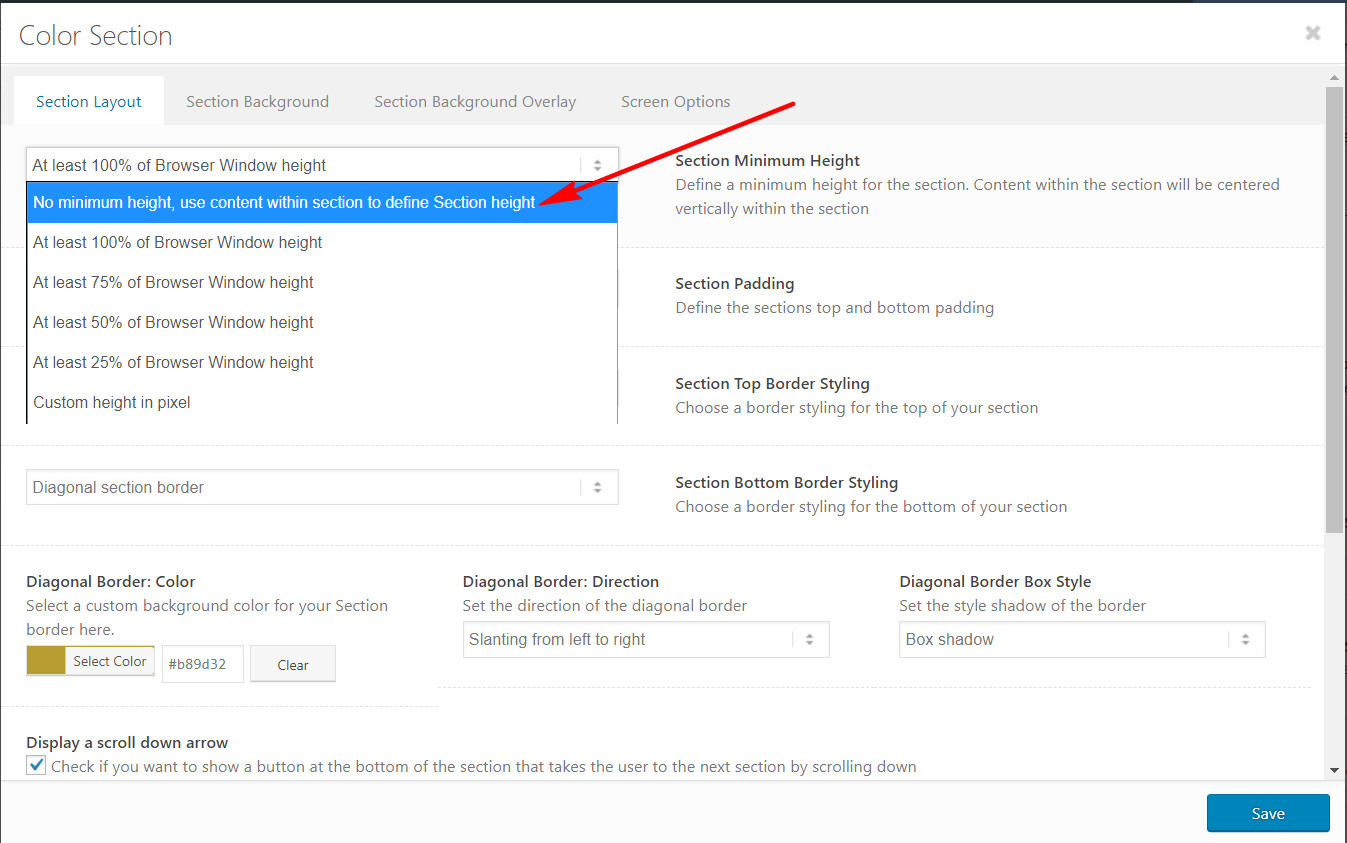Open the Section Background Overlay tab
This screenshot has height=843, width=1347.
click(475, 101)
